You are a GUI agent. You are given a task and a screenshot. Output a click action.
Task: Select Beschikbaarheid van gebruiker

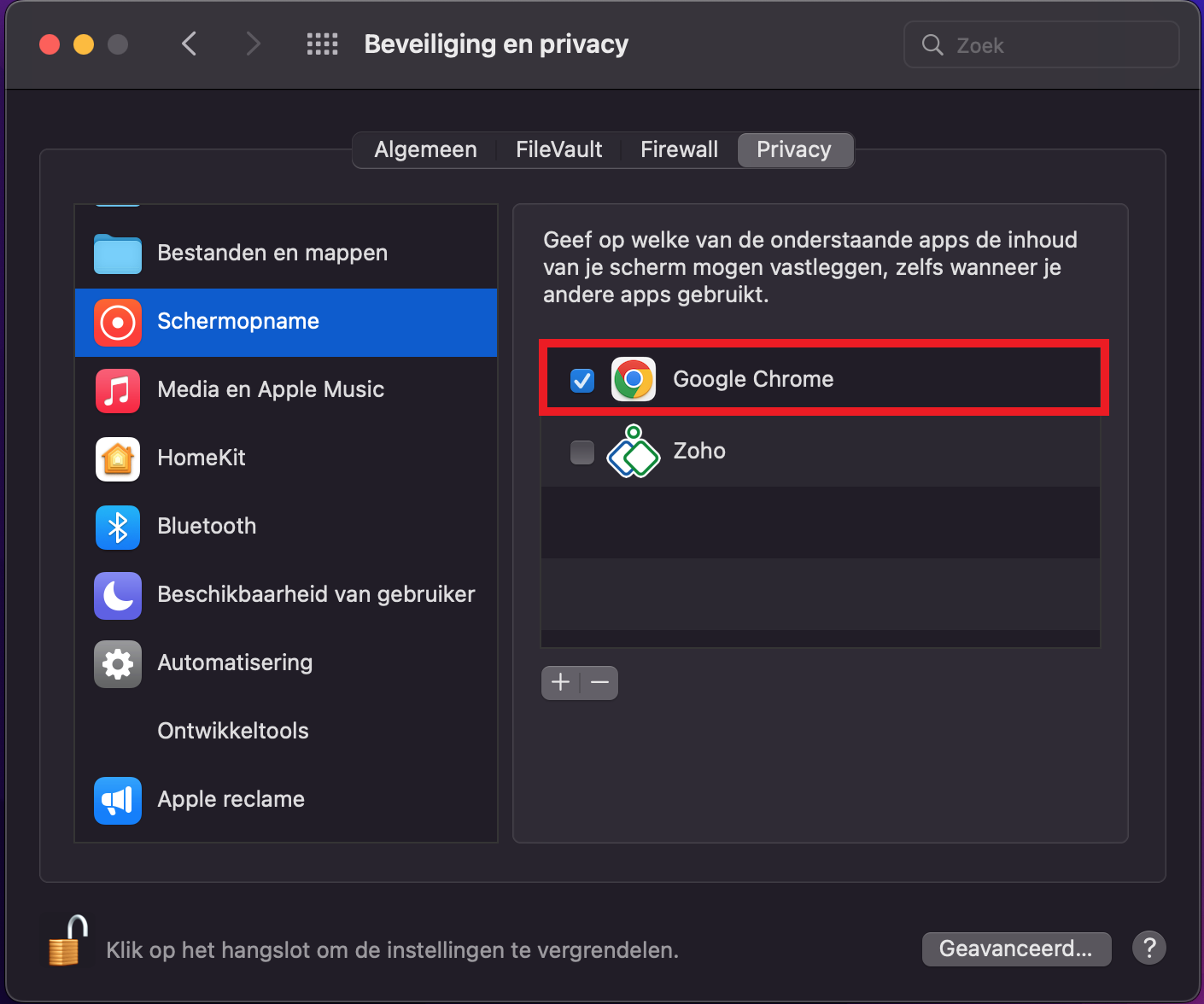coord(286,596)
